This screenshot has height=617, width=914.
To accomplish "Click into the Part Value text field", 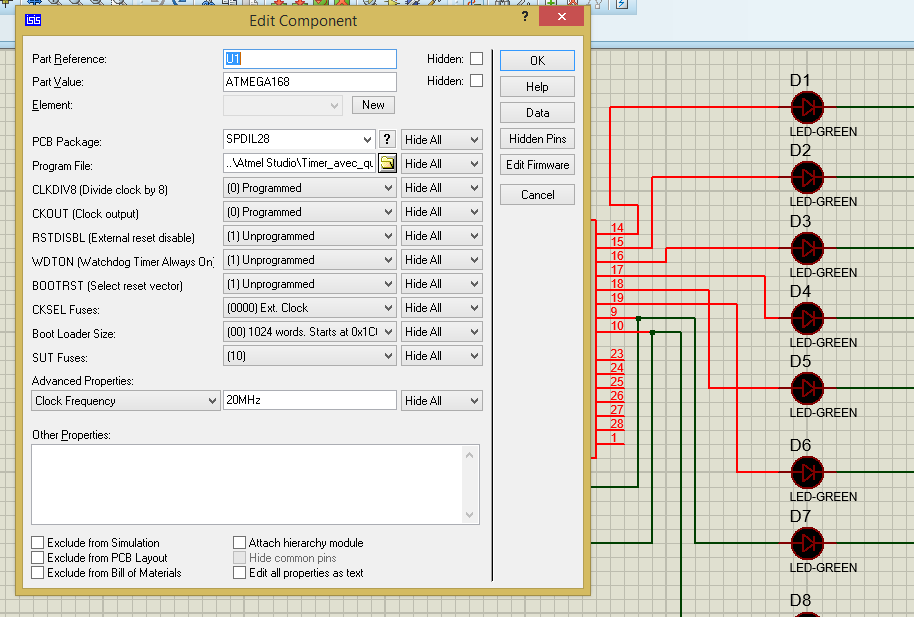I will 310,82.
